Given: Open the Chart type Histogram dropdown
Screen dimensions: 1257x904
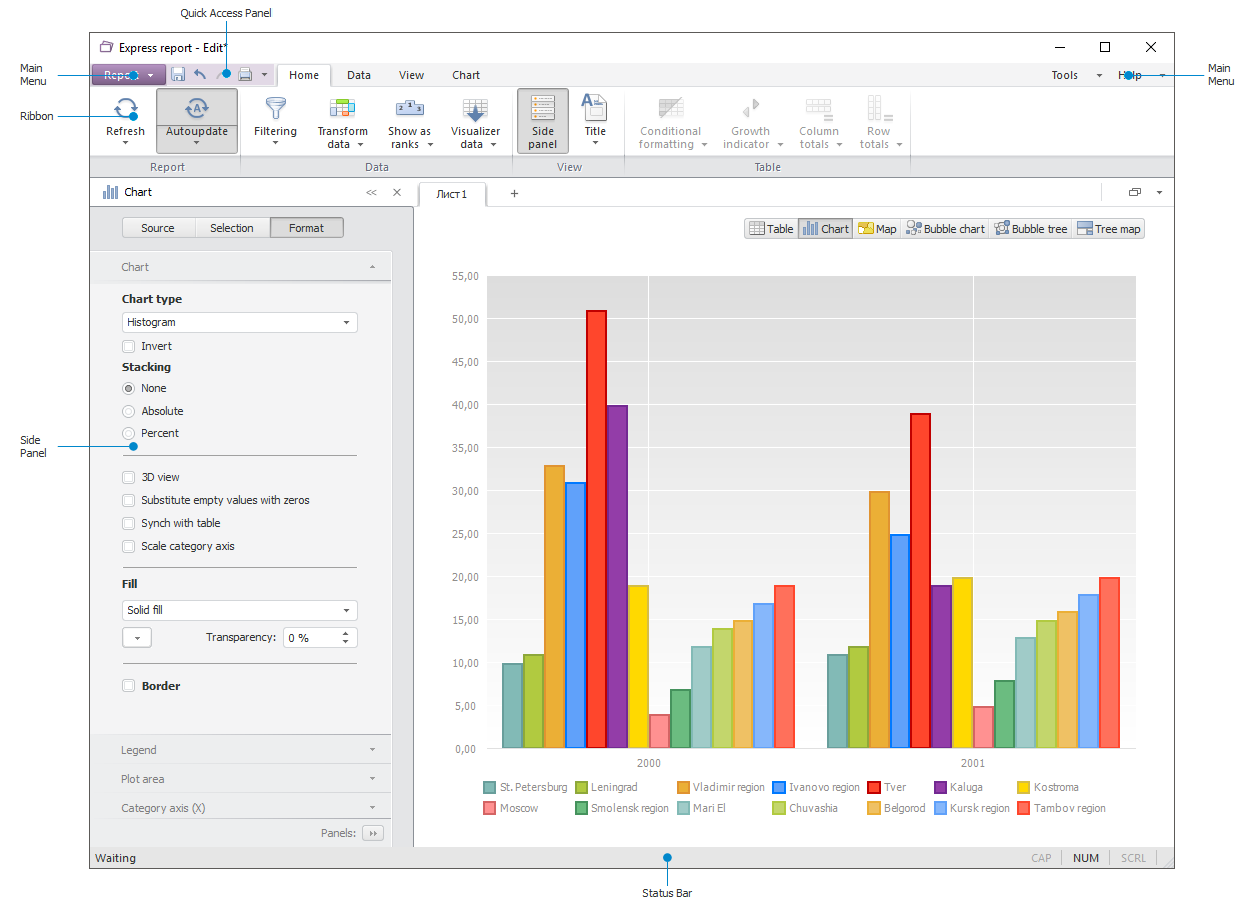Looking at the screenshot, I should coord(239,323).
